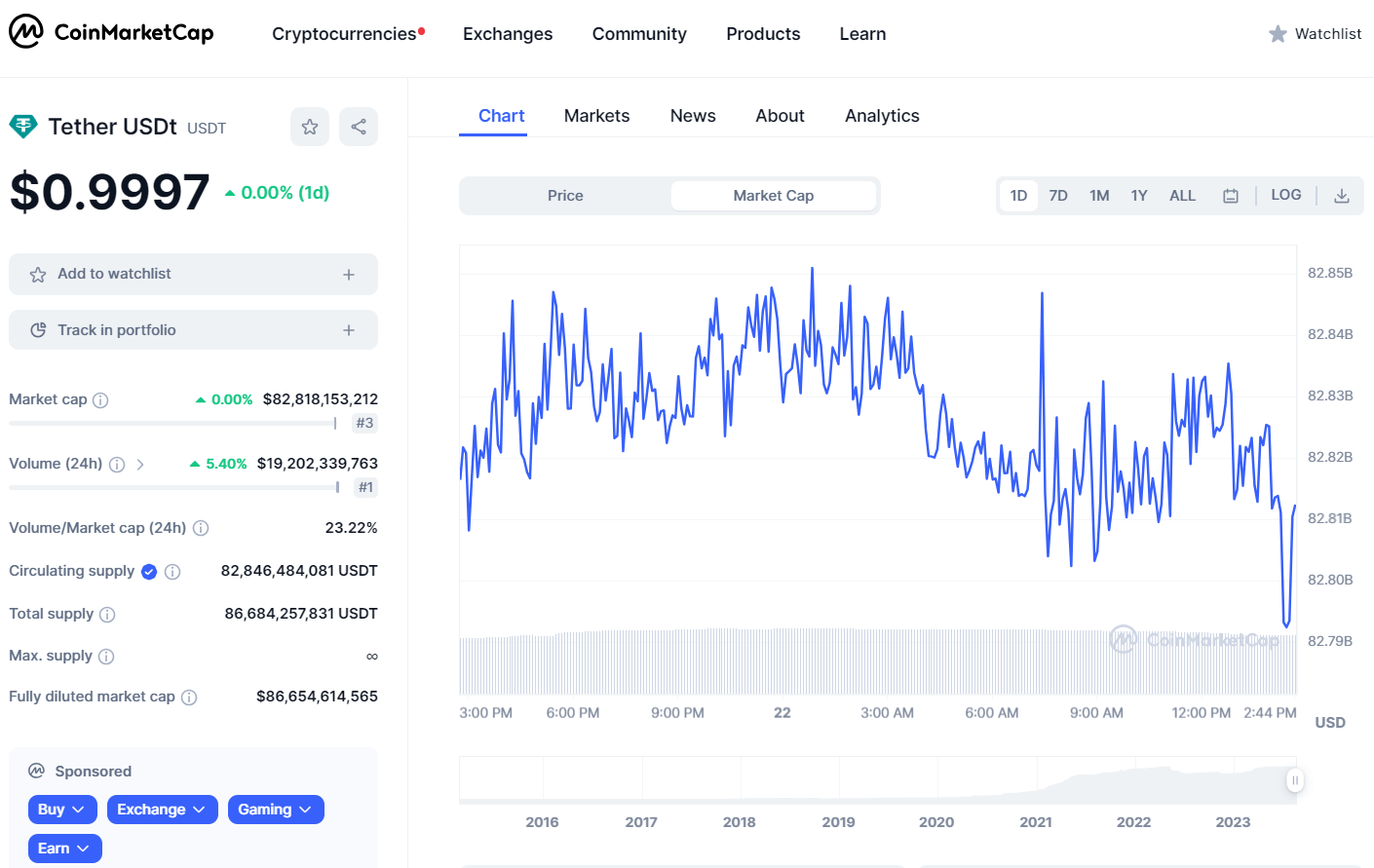The height and width of the screenshot is (868, 1374).
Task: Switch to the Analytics tab
Action: click(x=882, y=116)
